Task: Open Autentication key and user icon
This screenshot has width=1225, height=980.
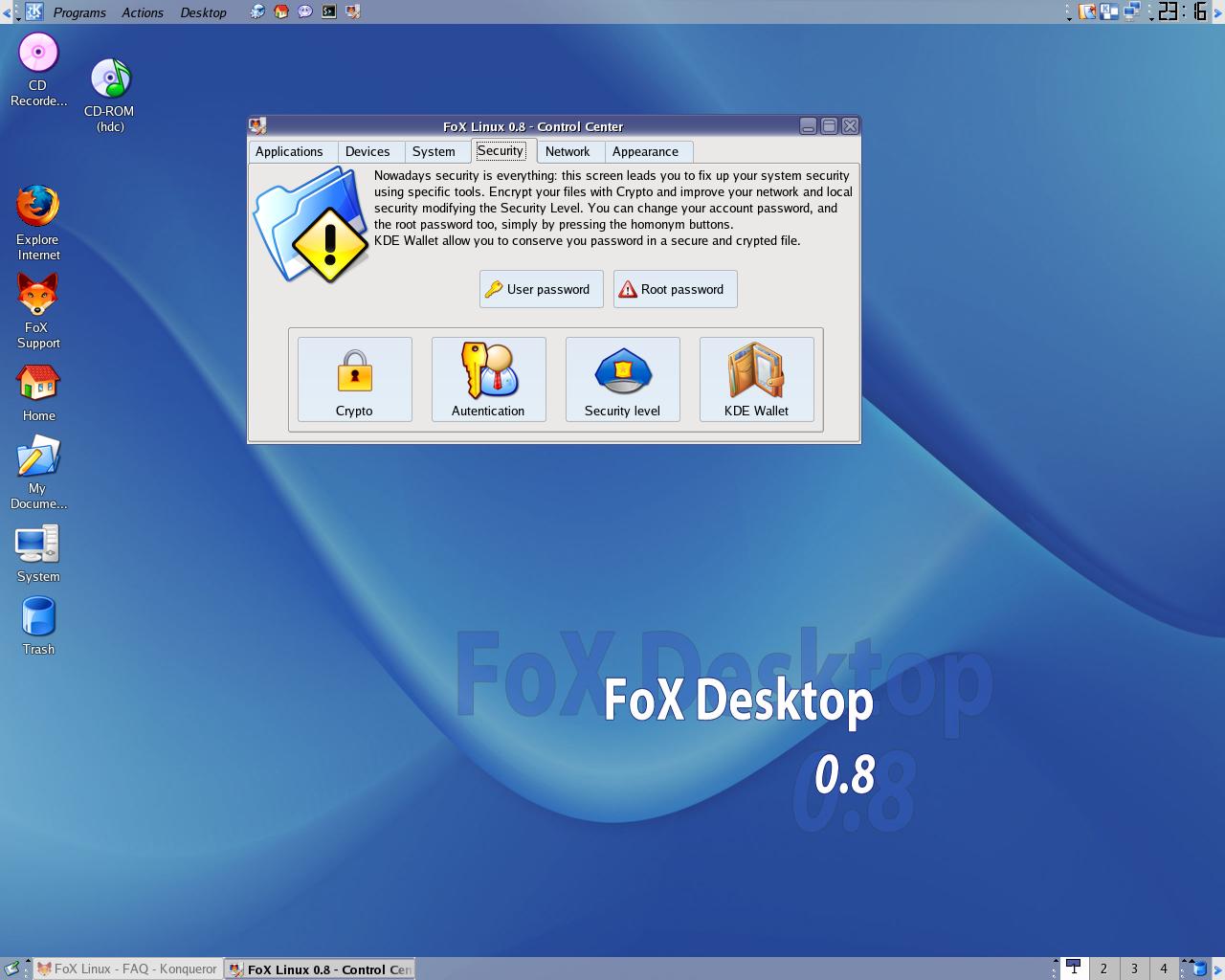Action: point(489,379)
